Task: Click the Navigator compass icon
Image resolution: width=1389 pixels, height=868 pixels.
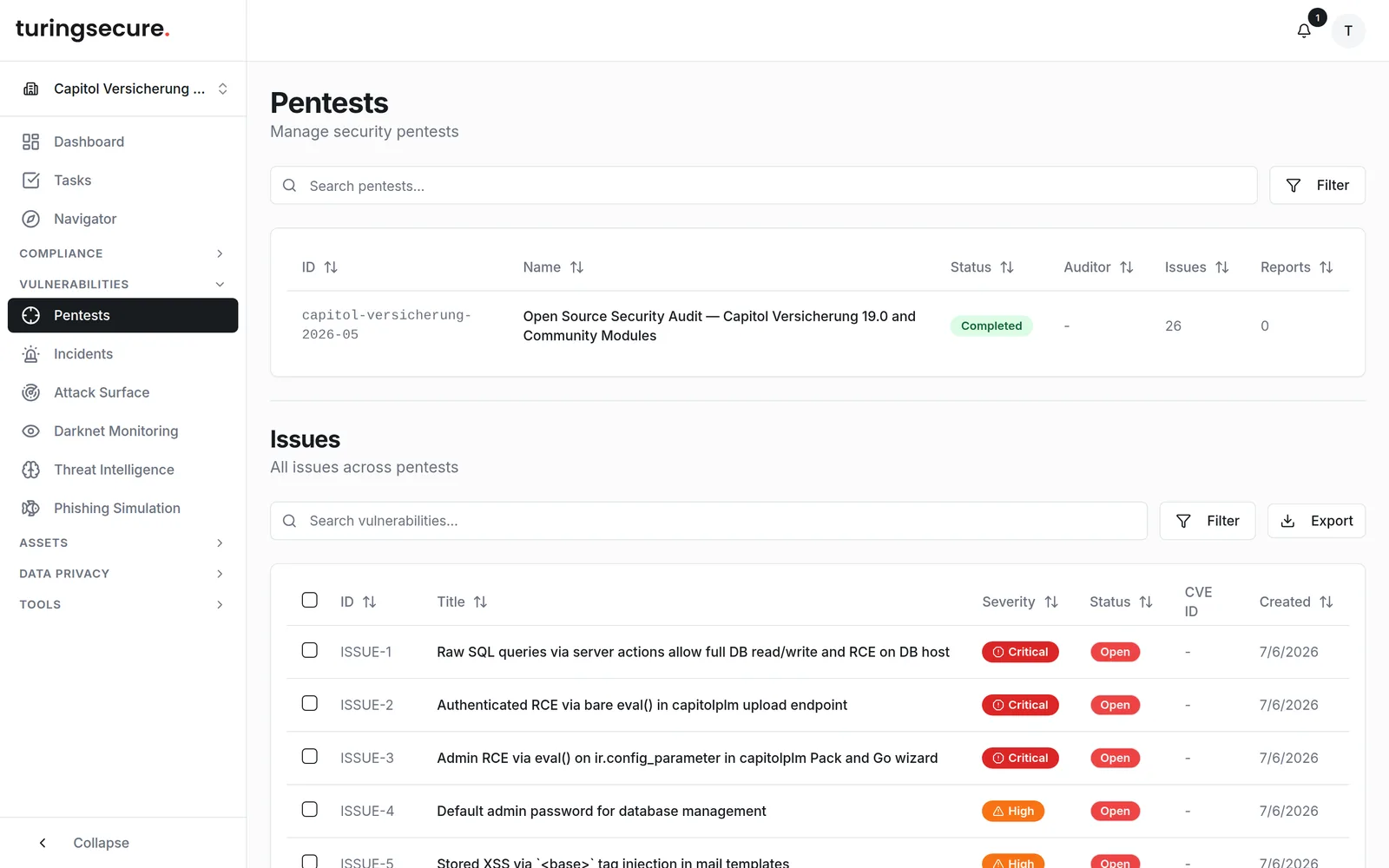Action: click(31, 219)
